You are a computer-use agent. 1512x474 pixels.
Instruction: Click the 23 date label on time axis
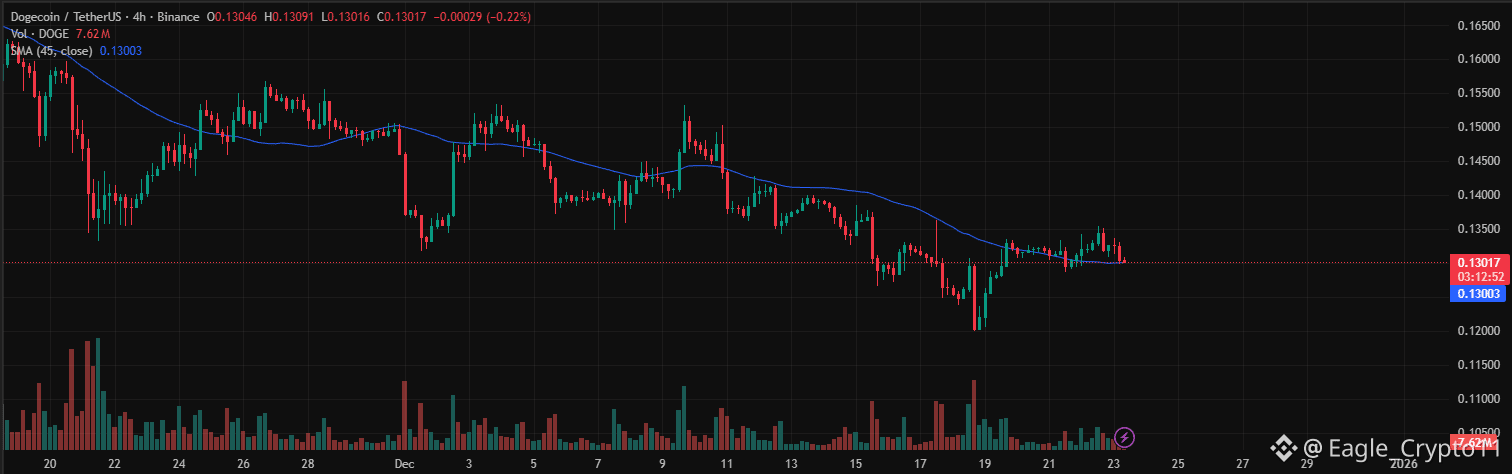(1113, 464)
